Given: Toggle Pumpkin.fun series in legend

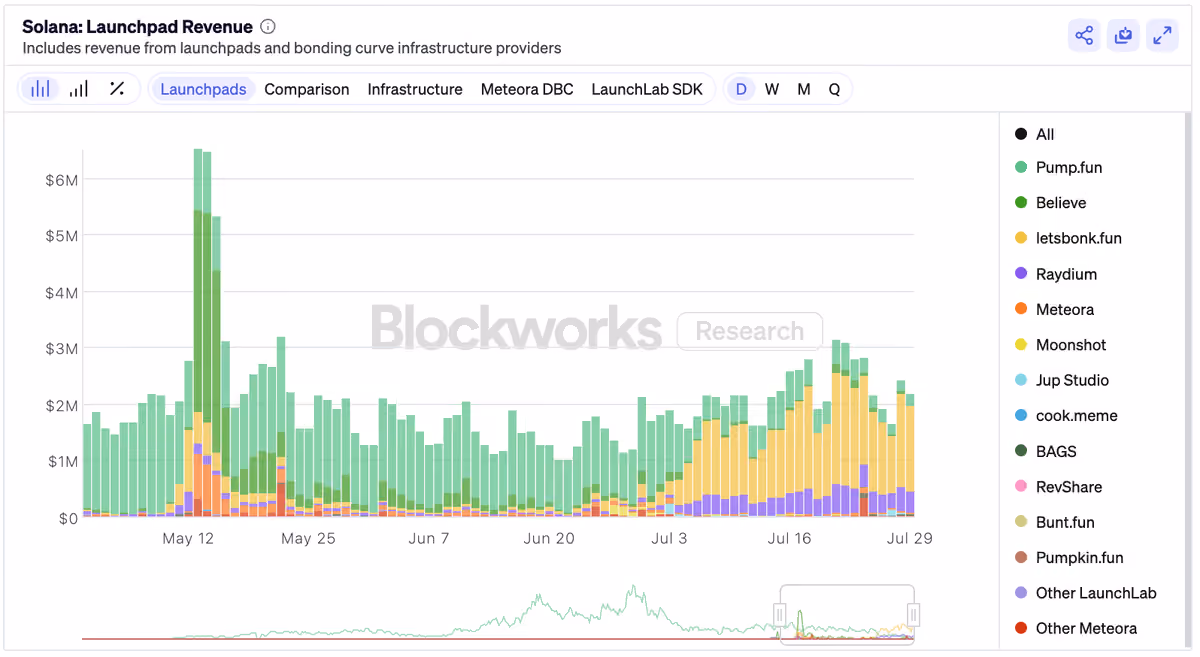Looking at the screenshot, I should (1069, 557).
